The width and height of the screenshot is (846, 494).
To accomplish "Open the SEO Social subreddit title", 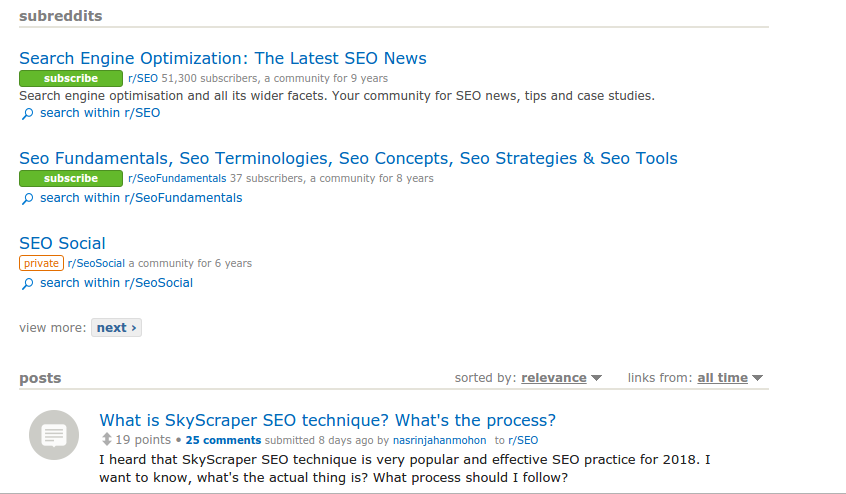I will click(x=62, y=243).
